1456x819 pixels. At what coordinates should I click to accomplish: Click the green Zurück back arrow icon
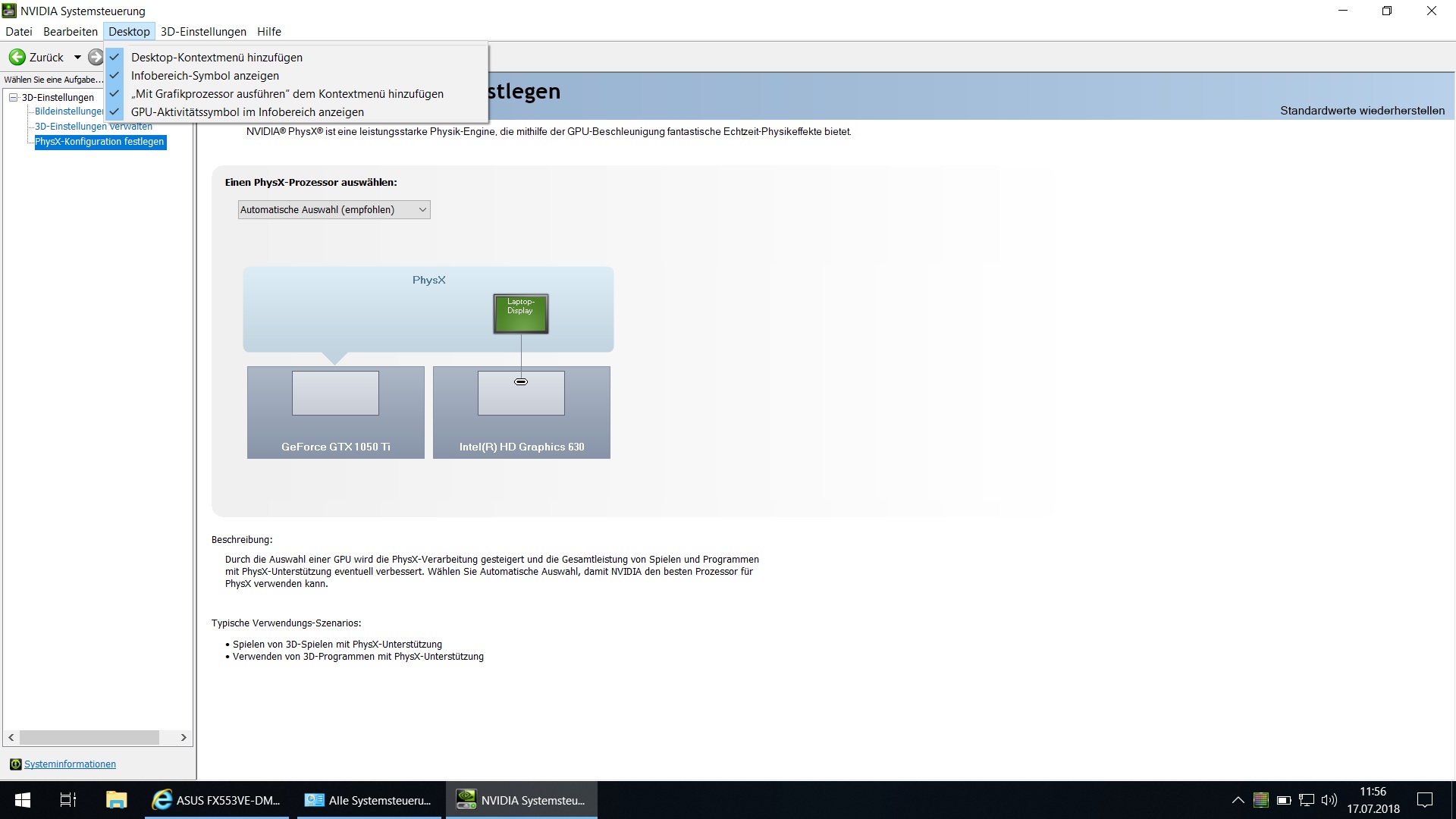pos(17,58)
